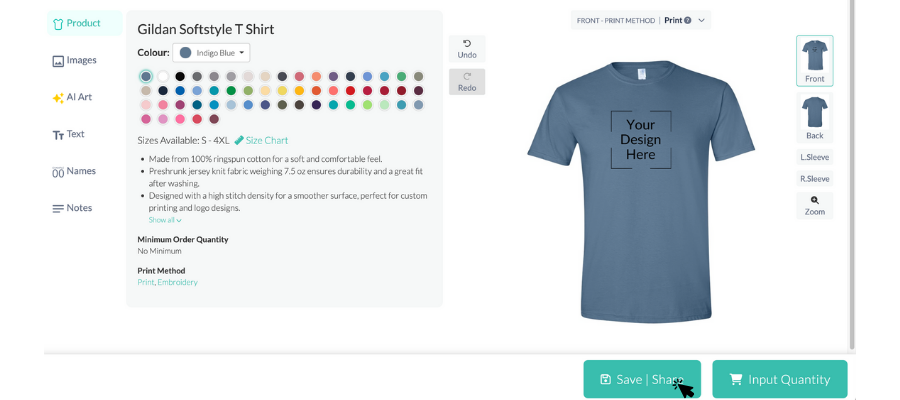Click the Zoom magnifier icon
Viewport: 900px width, 400px height.
(x=815, y=200)
